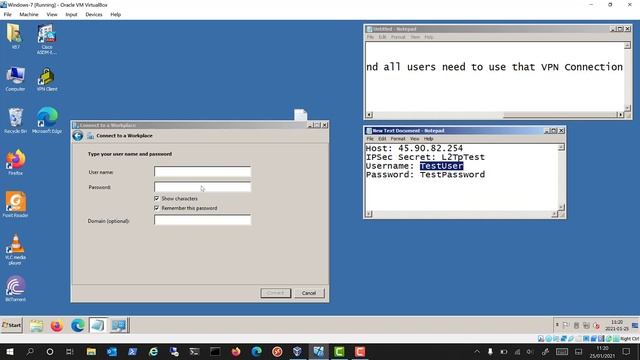Open Help menu in New Text Document Notepad
Viewport: 640px width, 360px height.
tap(429, 139)
